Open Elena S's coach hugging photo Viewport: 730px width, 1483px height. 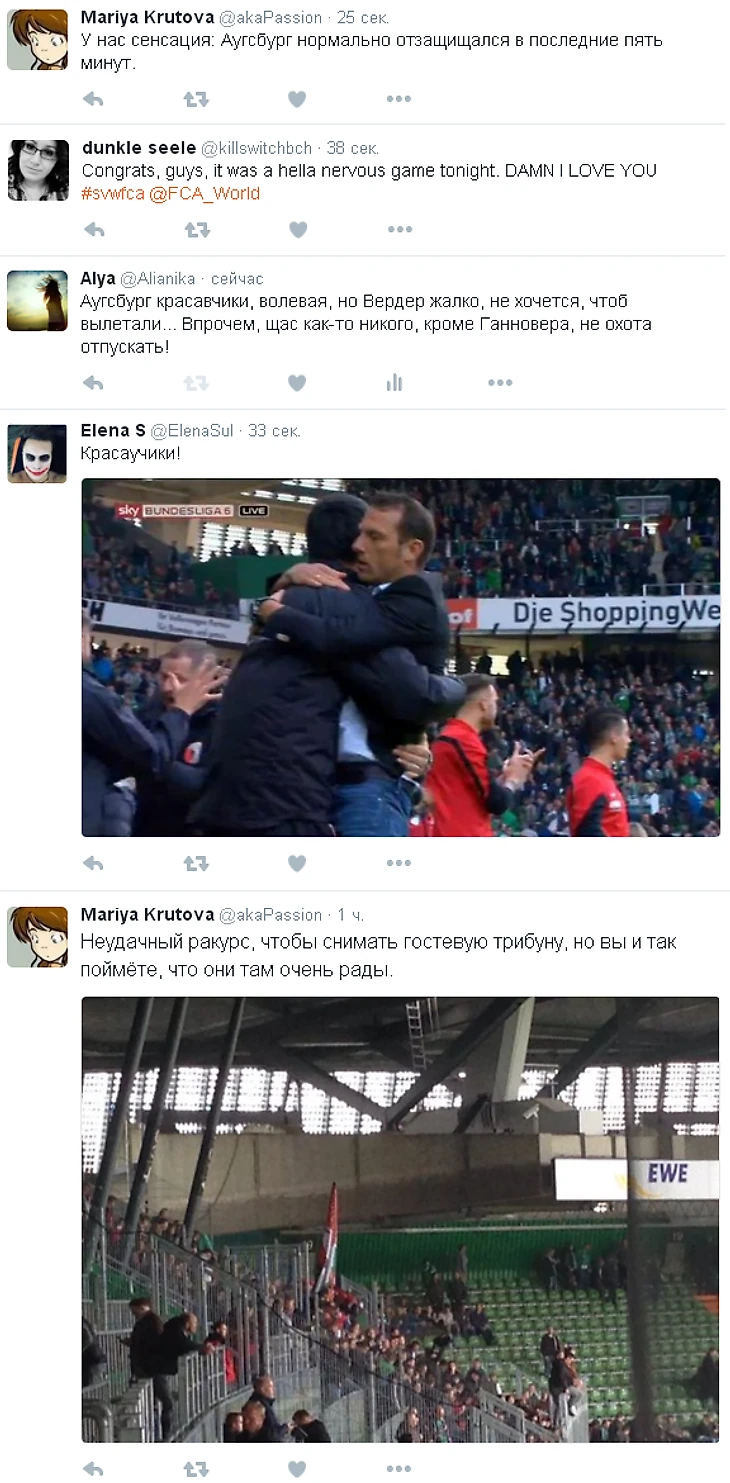pyautogui.click(x=400, y=657)
